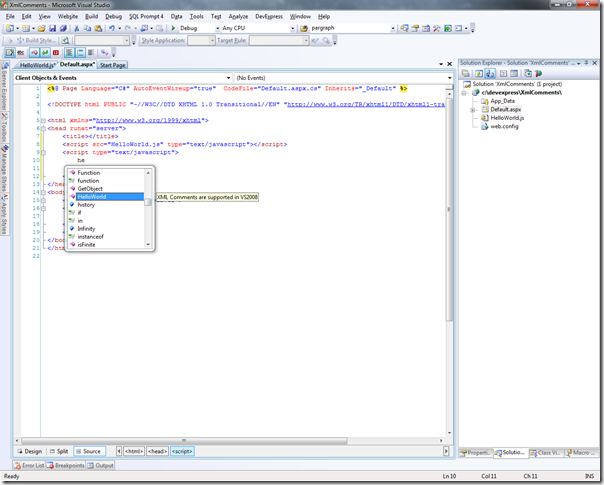Toggle the word completion 'abc' button

[x=20, y=52]
